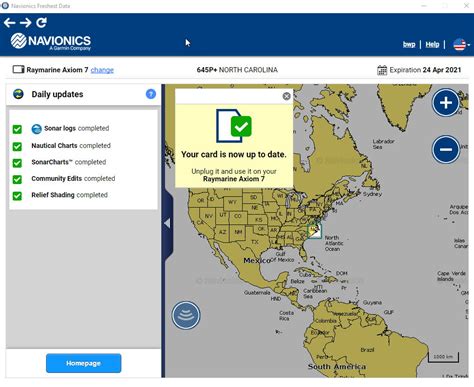Viewport: 474px width, 387px height.
Task: Open the bwp account link
Action: [x=409, y=44]
